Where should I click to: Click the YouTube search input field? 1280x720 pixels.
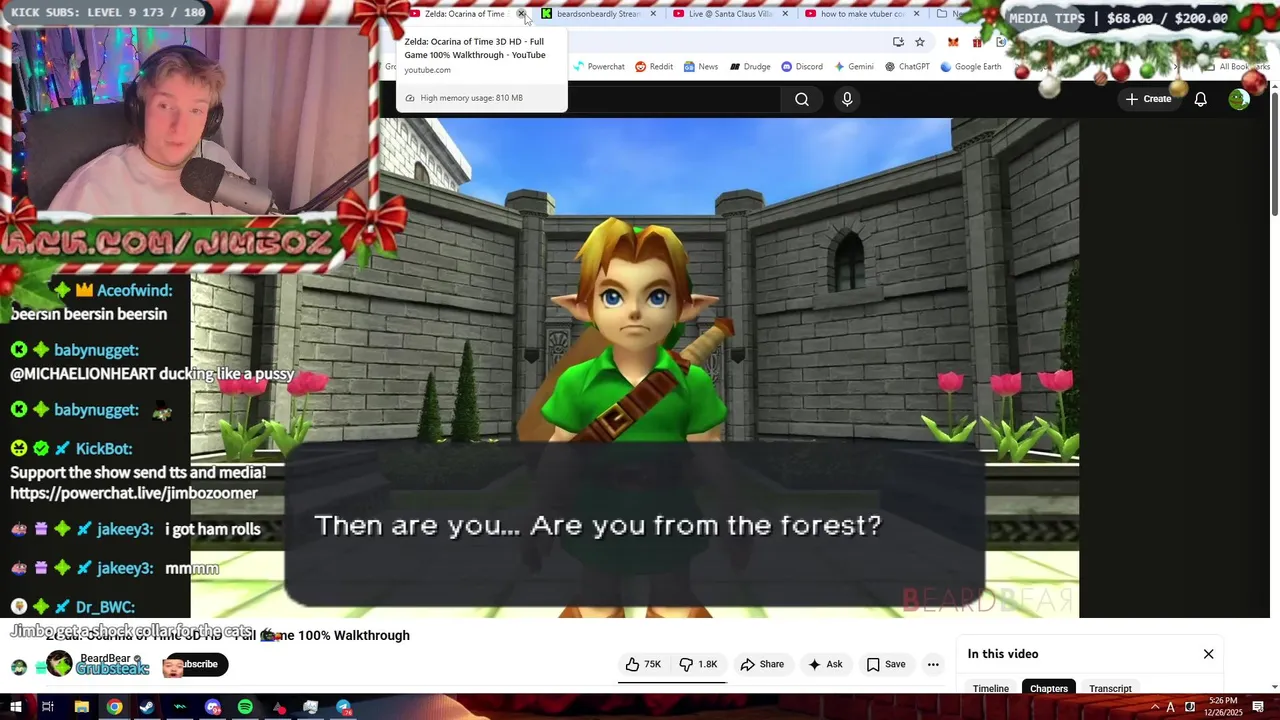pos(672,99)
